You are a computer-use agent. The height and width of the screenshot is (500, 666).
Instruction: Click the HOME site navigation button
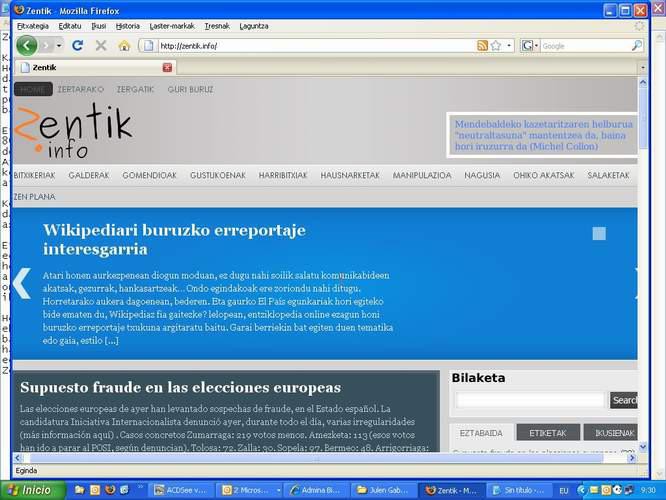(x=33, y=89)
